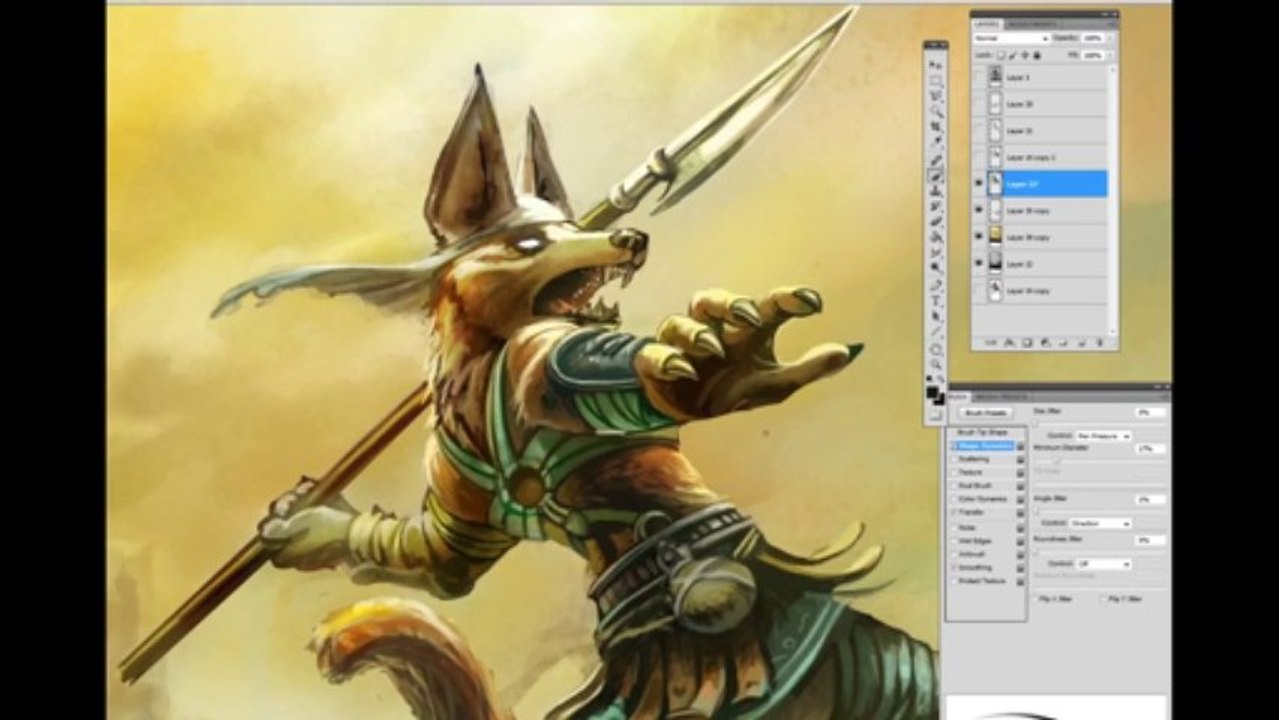This screenshot has width=1279, height=720.
Task: Enable Wet Edges checkbox
Action: 953,541
